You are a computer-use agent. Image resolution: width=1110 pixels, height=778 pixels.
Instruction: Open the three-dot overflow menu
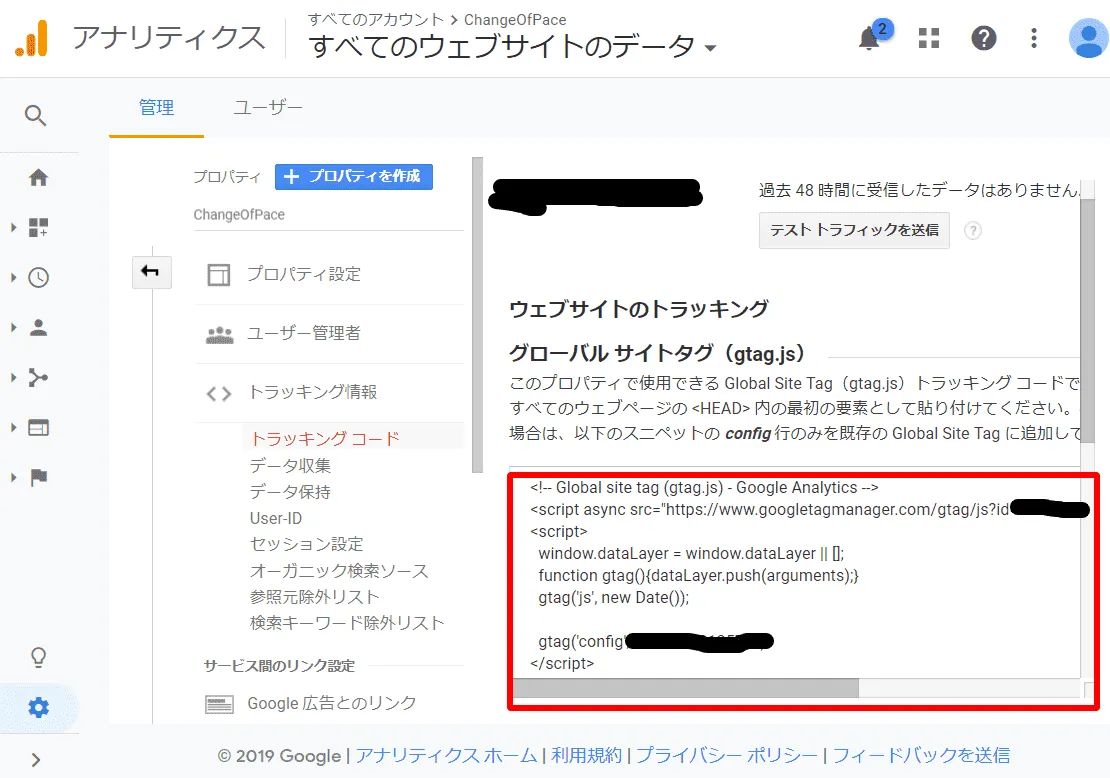(x=1033, y=37)
